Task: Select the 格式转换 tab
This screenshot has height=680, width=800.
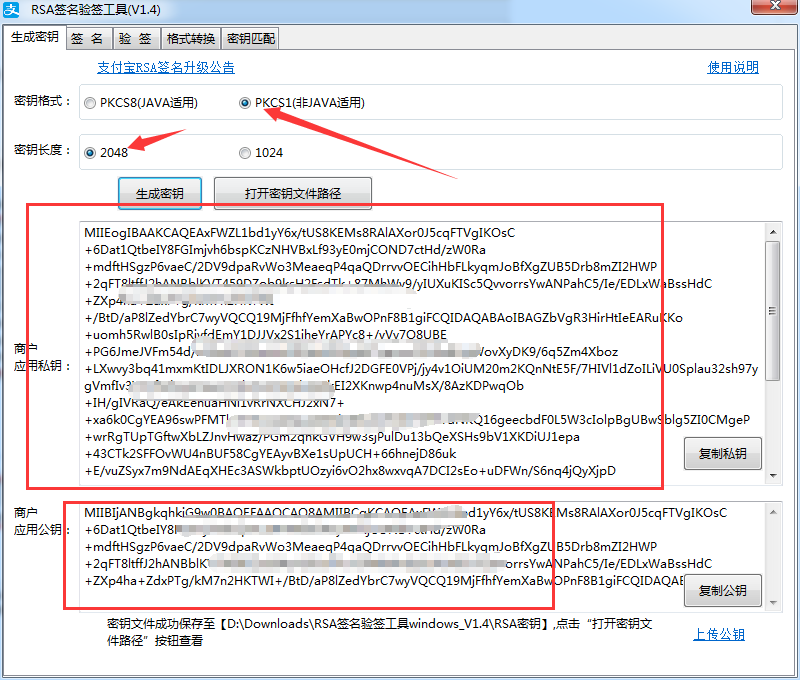Action: coord(190,39)
